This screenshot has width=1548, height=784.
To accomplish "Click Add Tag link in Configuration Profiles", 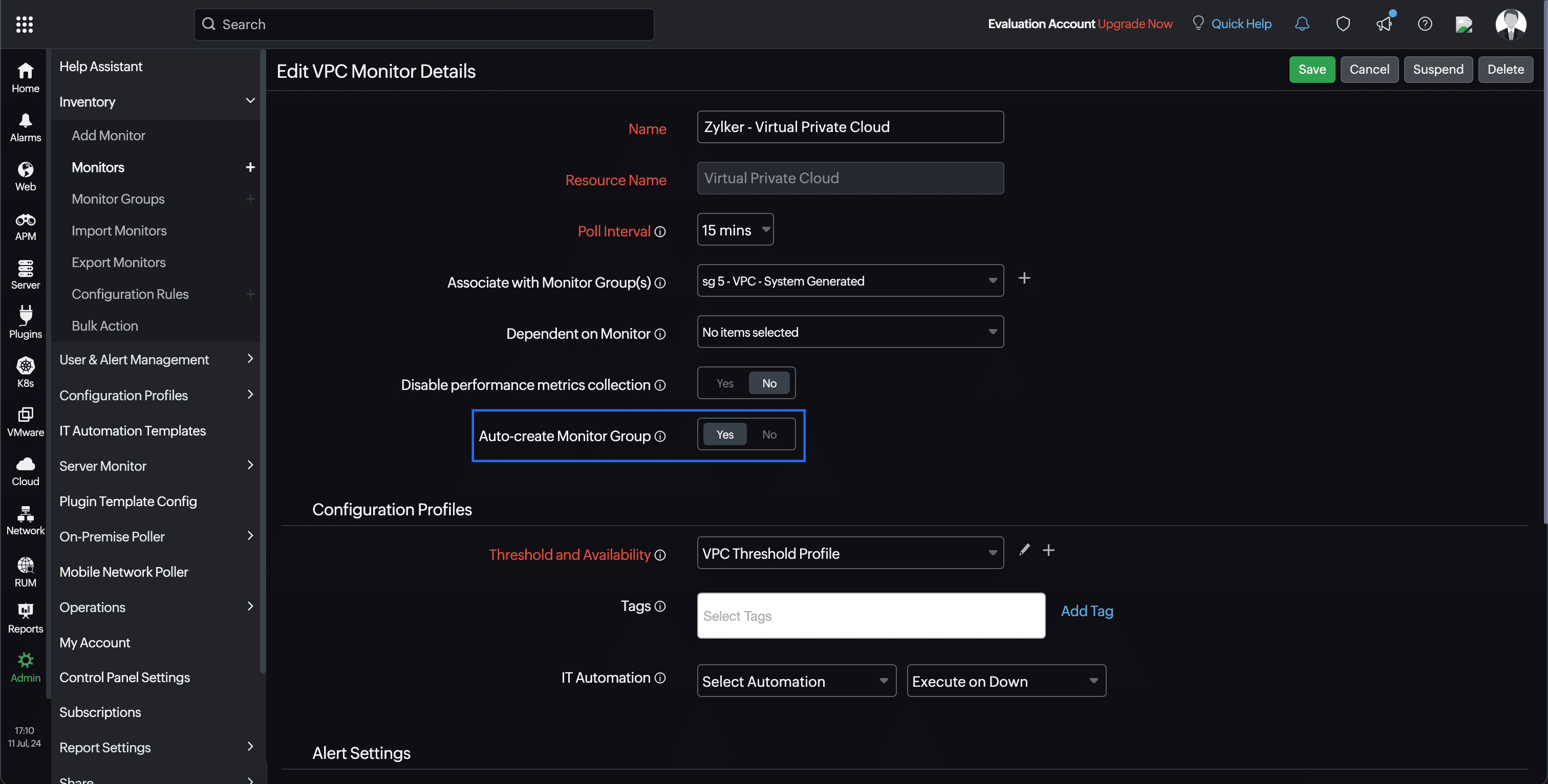I will pyautogui.click(x=1086, y=610).
